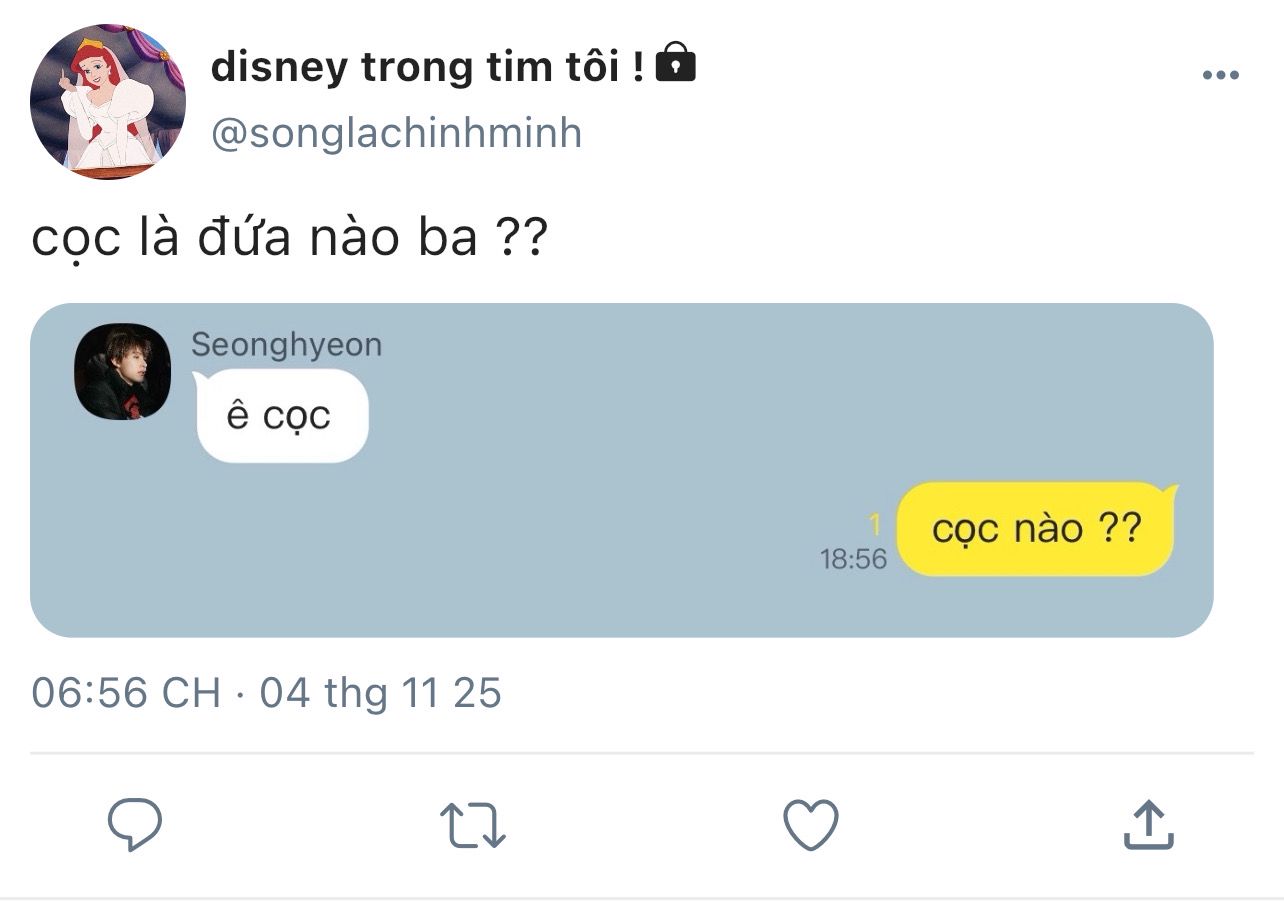Click the '06:56 CH' post time
The width and height of the screenshot is (1284, 917).
[x=126, y=693]
